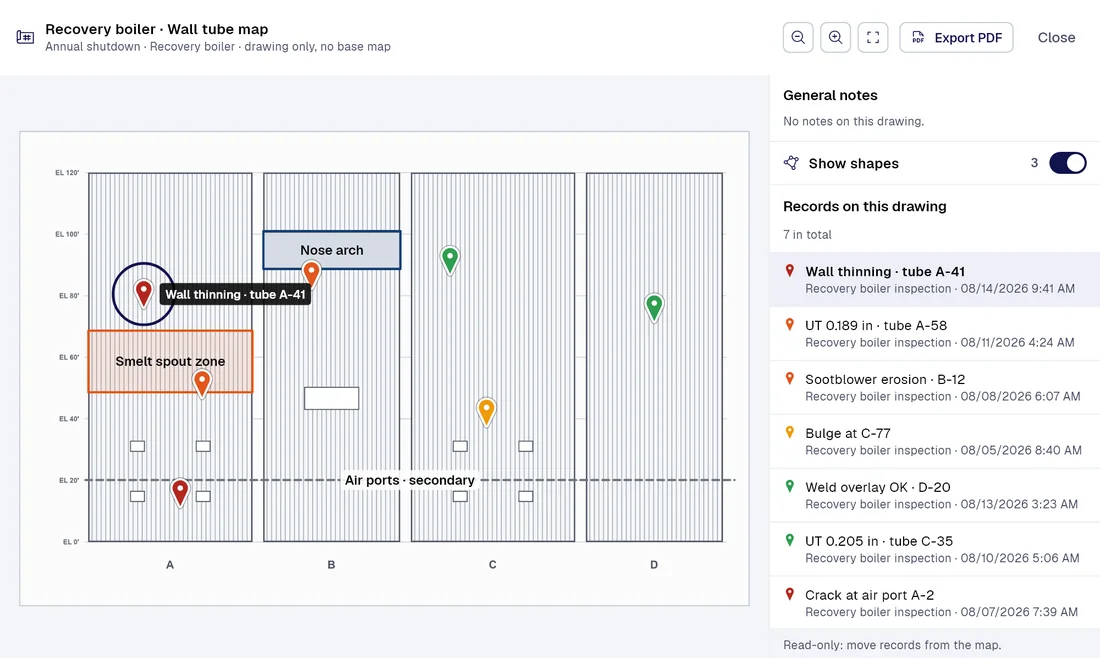Viewport: 1100px width, 658px height.
Task: Fit the drawing to full screen
Action: pyautogui.click(x=873, y=38)
